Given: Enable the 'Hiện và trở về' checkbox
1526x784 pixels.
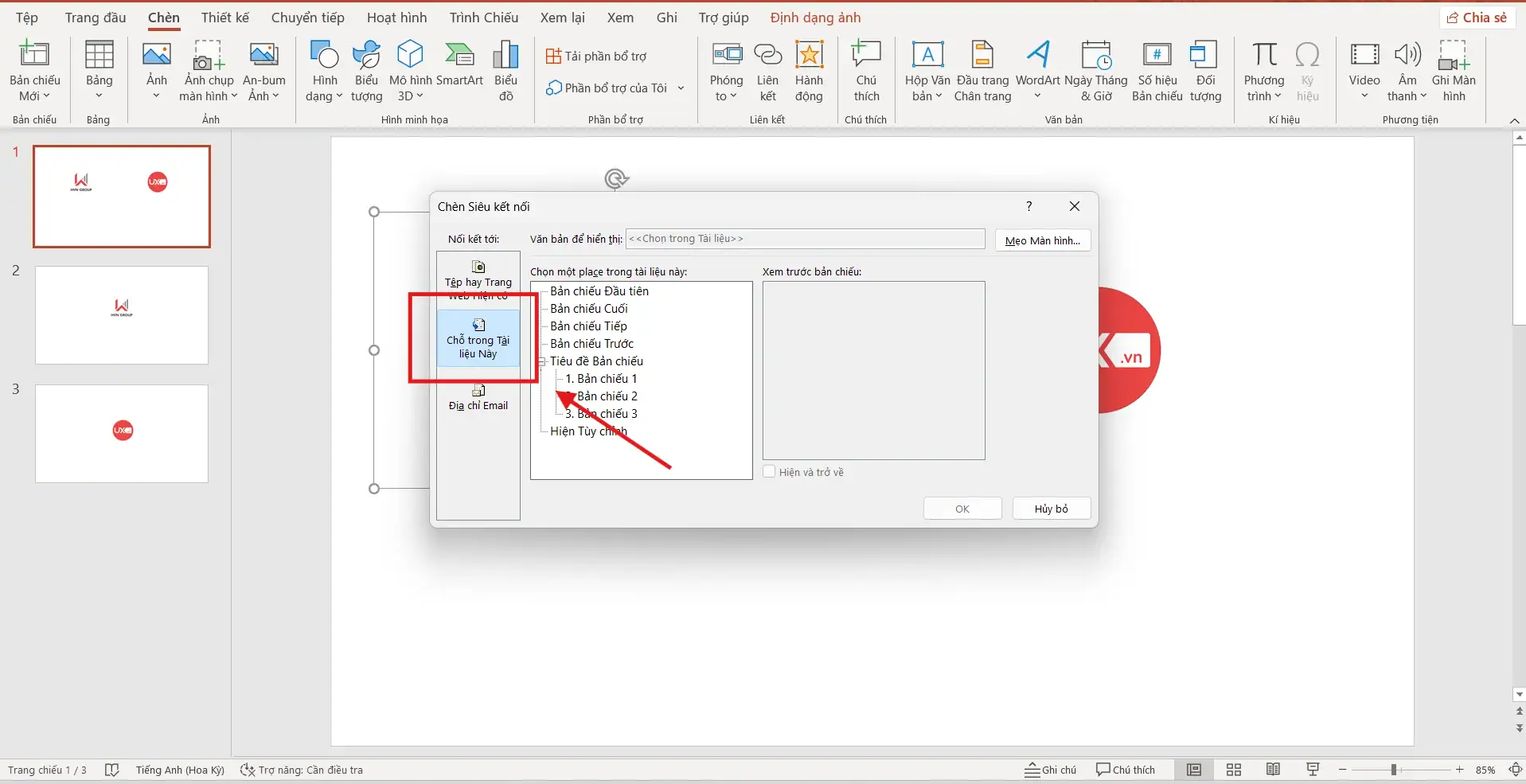Looking at the screenshot, I should pyautogui.click(x=769, y=471).
